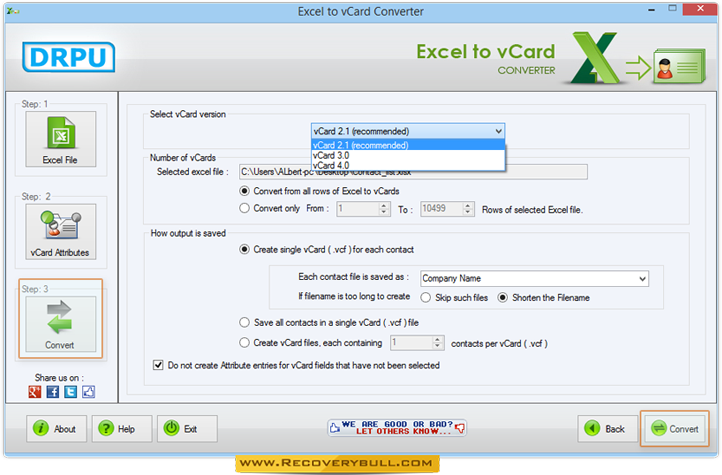This screenshot has width=722, height=475.
Task: Minimize the Excel to vCard Converter window
Action: click(x=652, y=10)
